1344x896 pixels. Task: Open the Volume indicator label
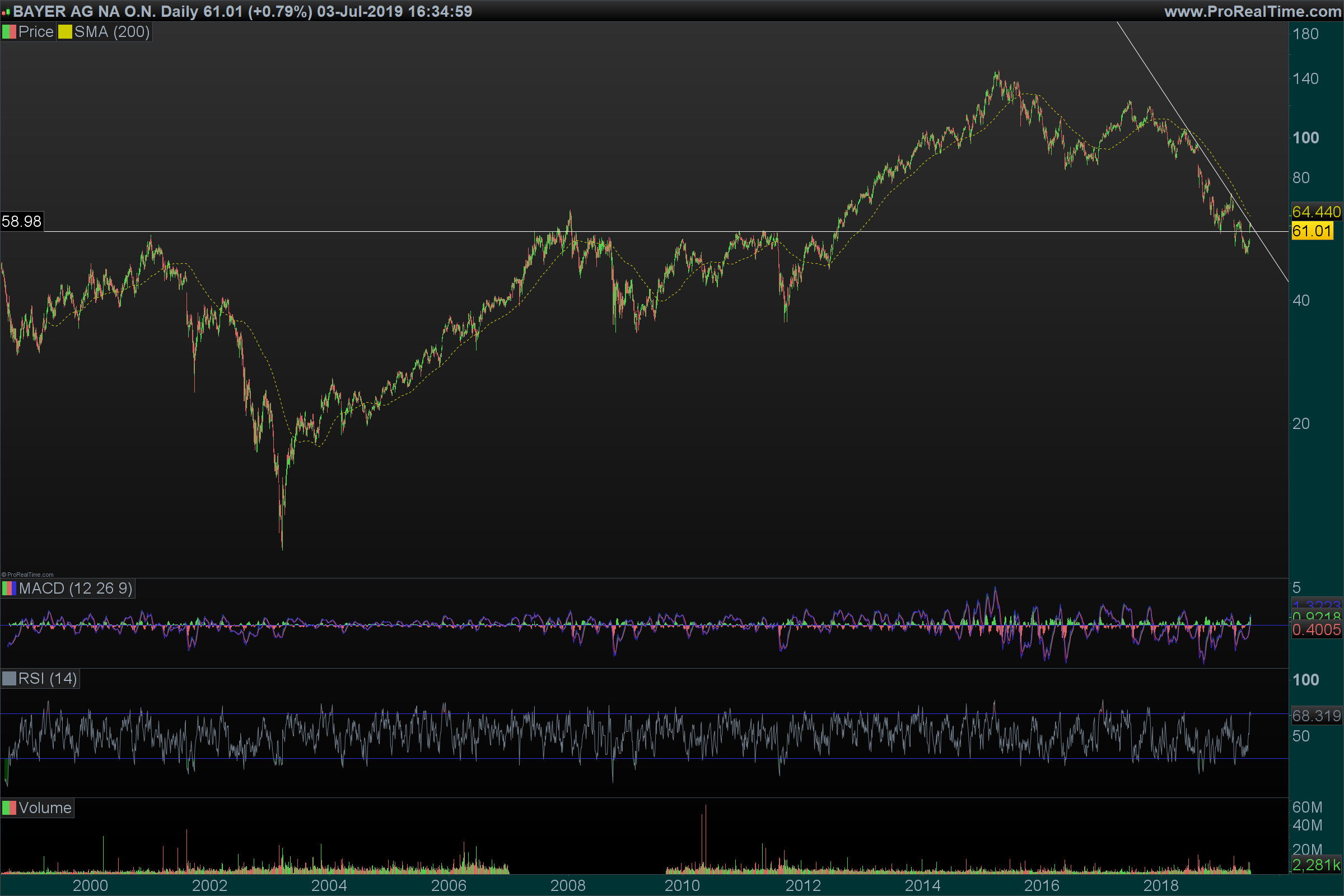[x=45, y=808]
